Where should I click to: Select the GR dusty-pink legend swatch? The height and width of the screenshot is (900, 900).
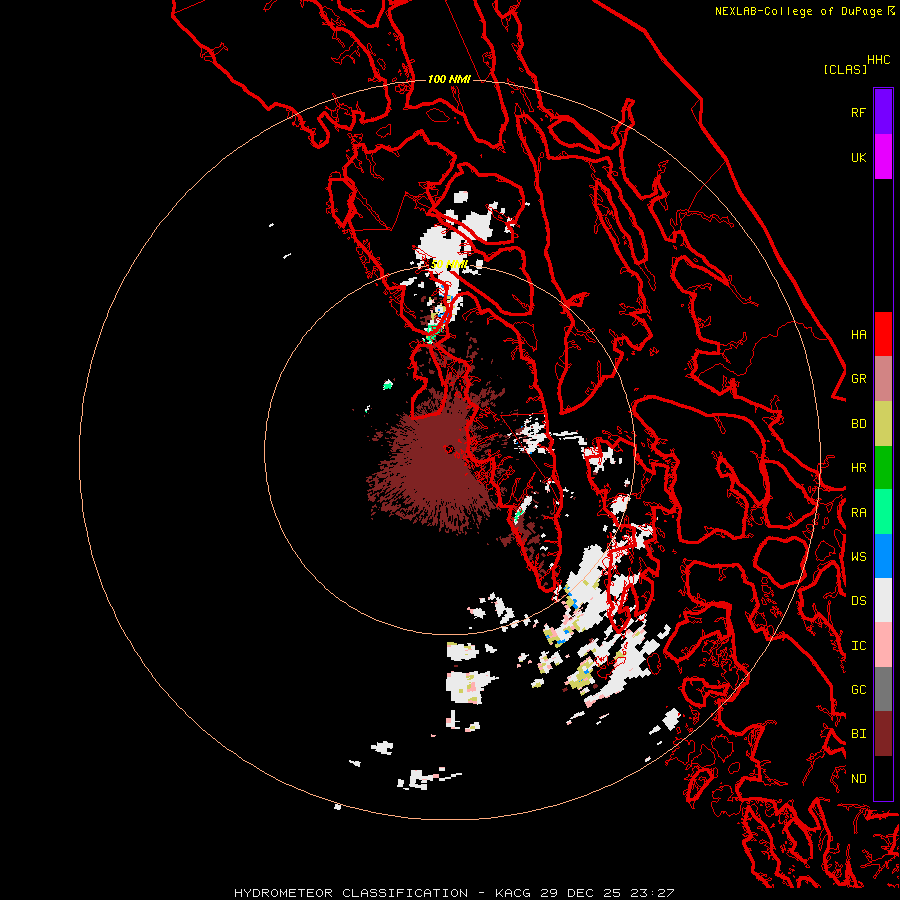click(x=883, y=379)
